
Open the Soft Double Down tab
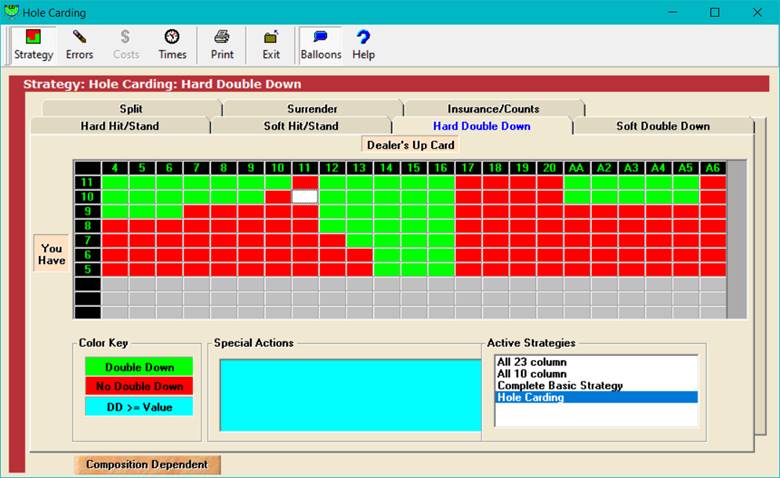pyautogui.click(x=663, y=126)
